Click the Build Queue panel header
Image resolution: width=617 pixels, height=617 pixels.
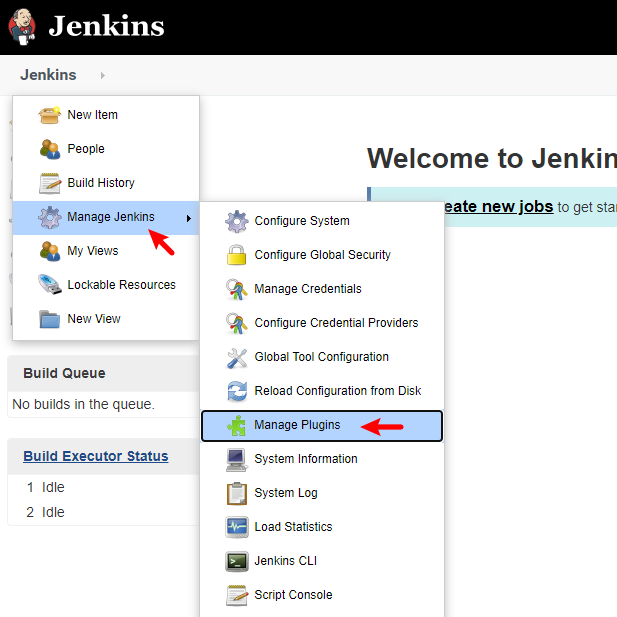tap(103, 373)
